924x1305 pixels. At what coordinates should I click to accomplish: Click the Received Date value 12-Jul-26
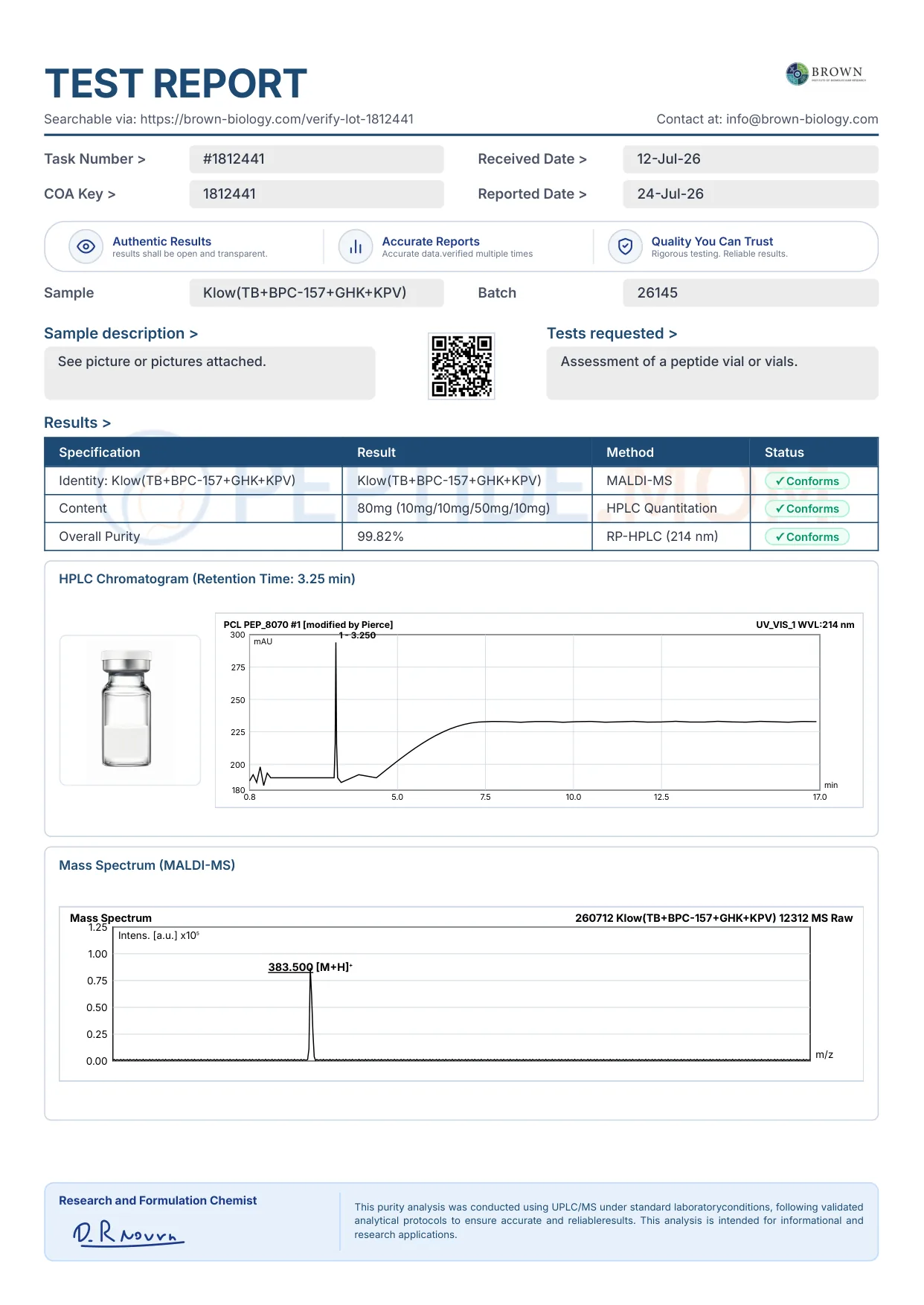751,159
